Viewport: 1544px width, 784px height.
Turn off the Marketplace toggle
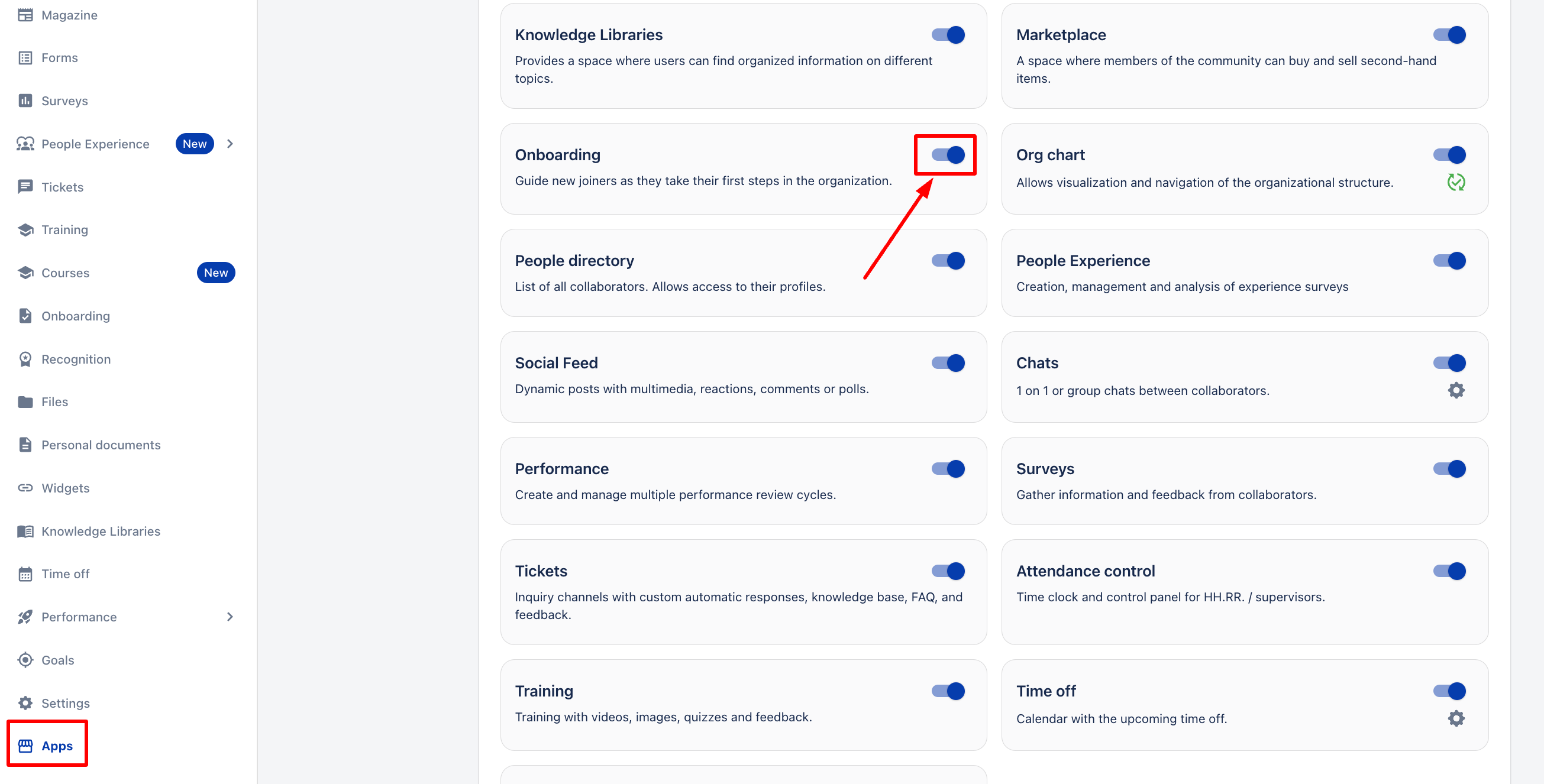tap(1449, 35)
